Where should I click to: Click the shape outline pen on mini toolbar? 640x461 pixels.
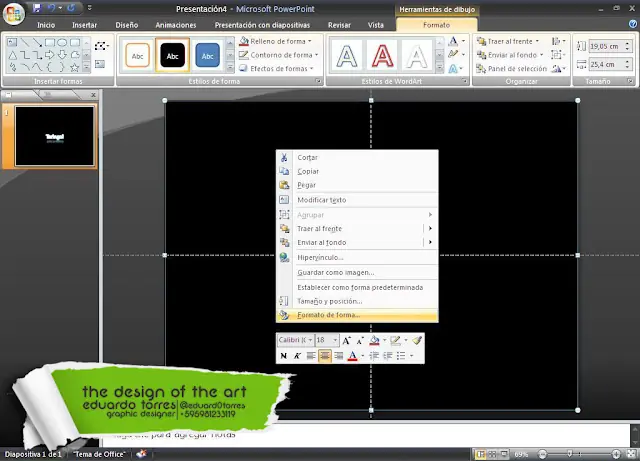pos(395,341)
